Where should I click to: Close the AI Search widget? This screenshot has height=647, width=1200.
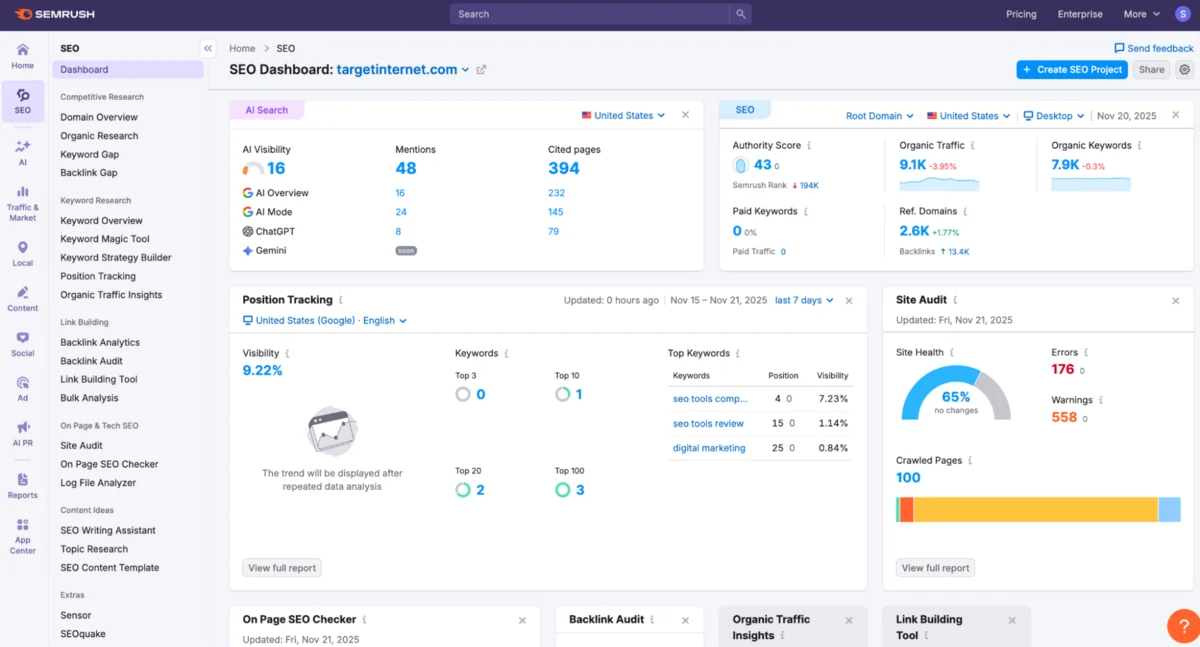click(685, 115)
